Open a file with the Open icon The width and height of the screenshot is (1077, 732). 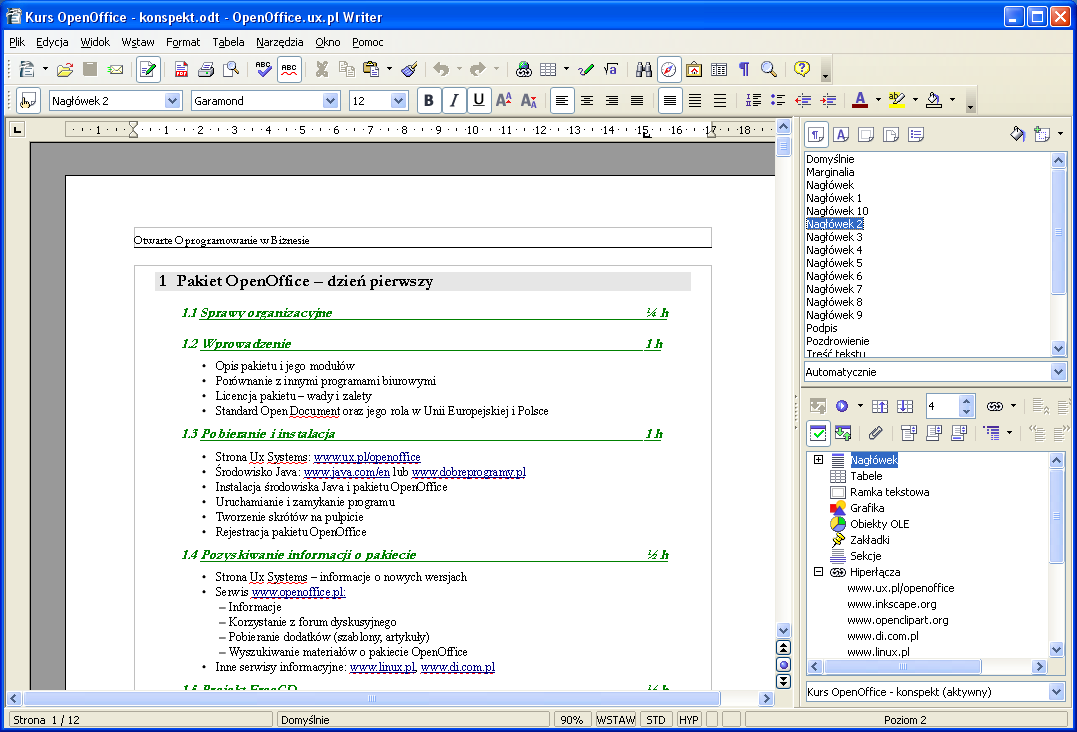pos(65,69)
